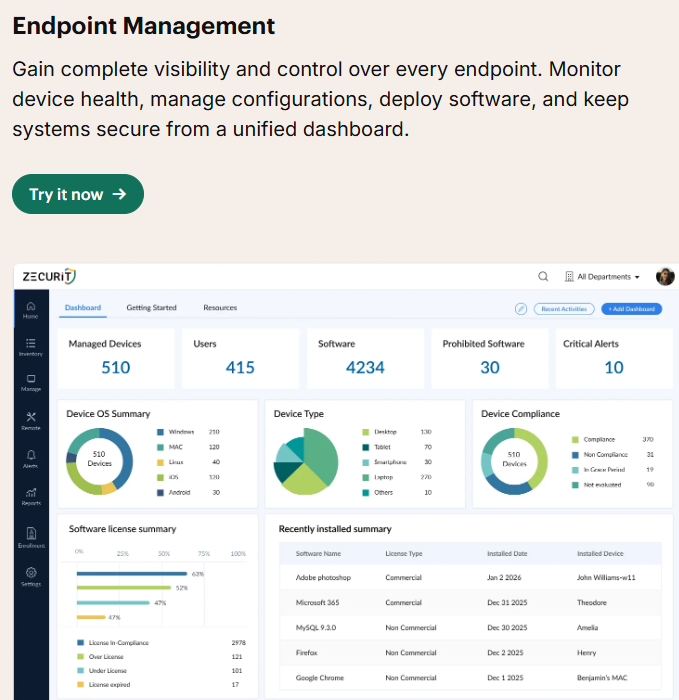Click the edit dashboard pencil icon

click(521, 309)
